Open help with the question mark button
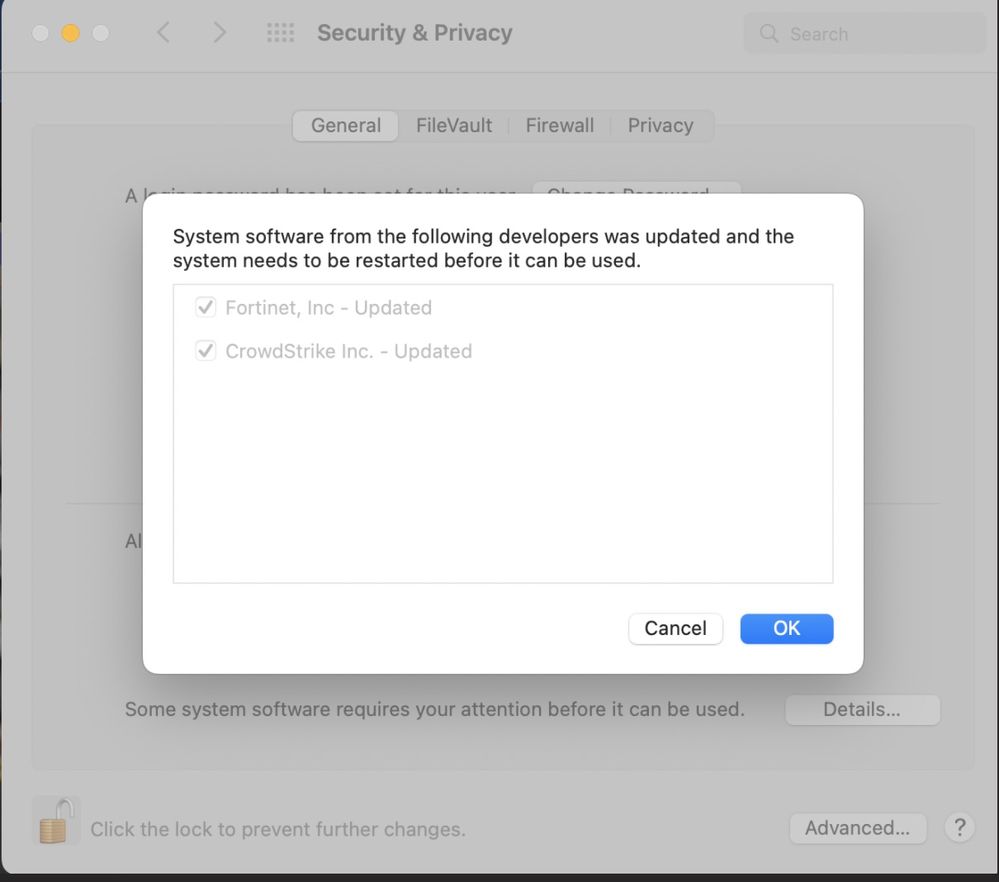Screen dimensions: 999x882 click(x=959, y=828)
